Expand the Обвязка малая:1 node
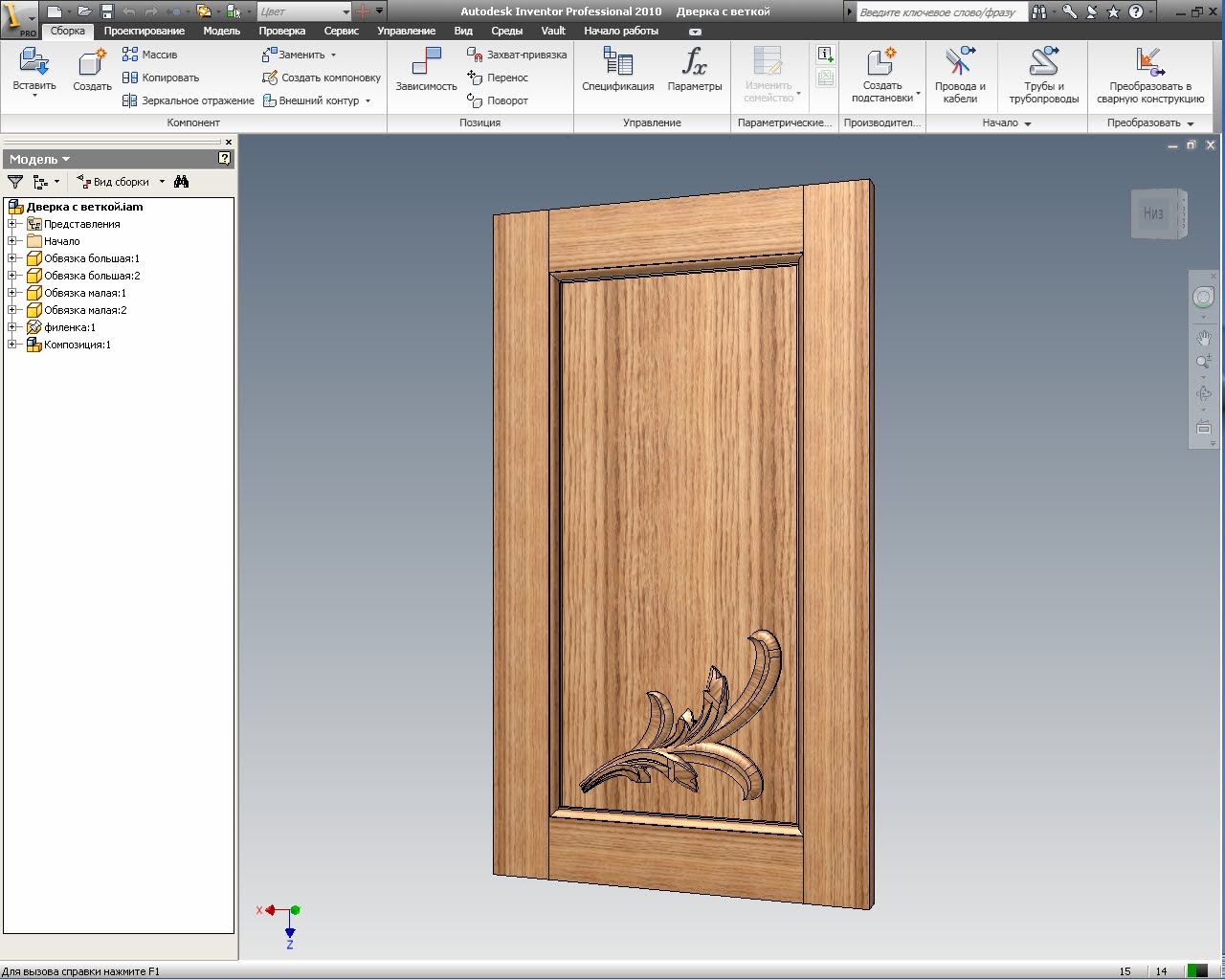The width and height of the screenshot is (1225, 980). (12, 293)
